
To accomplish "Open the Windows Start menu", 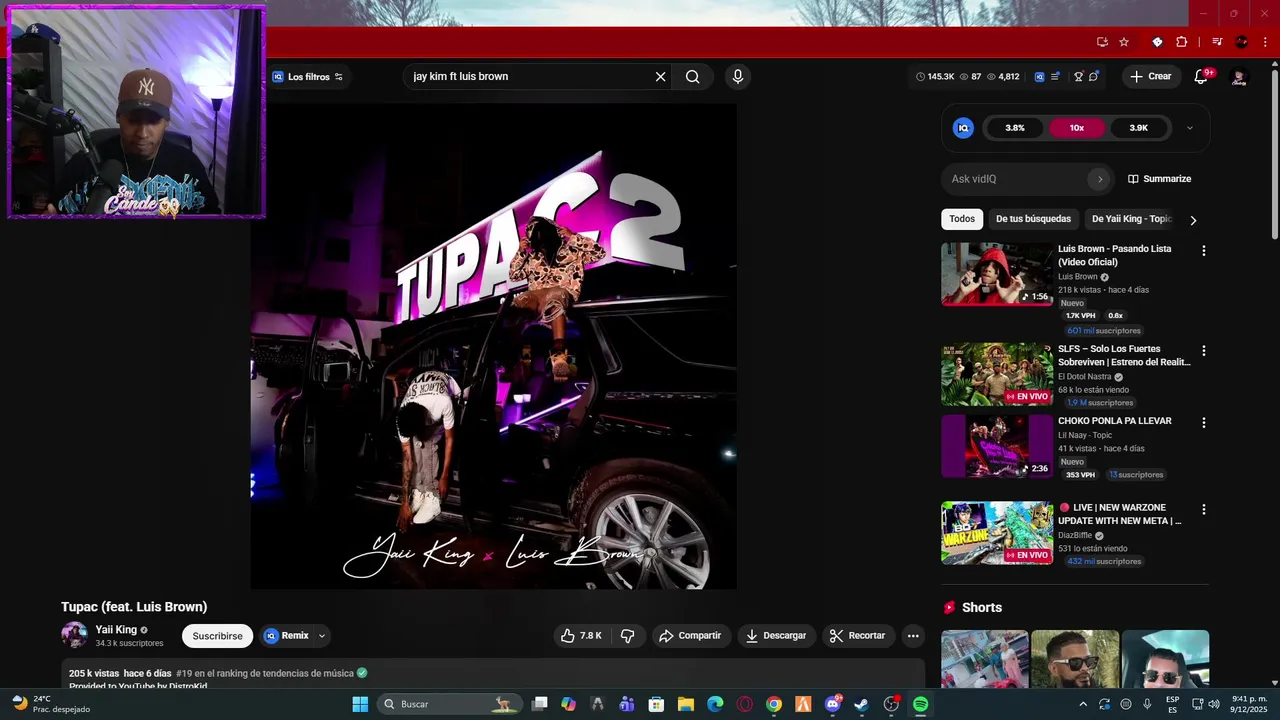I will [360, 704].
